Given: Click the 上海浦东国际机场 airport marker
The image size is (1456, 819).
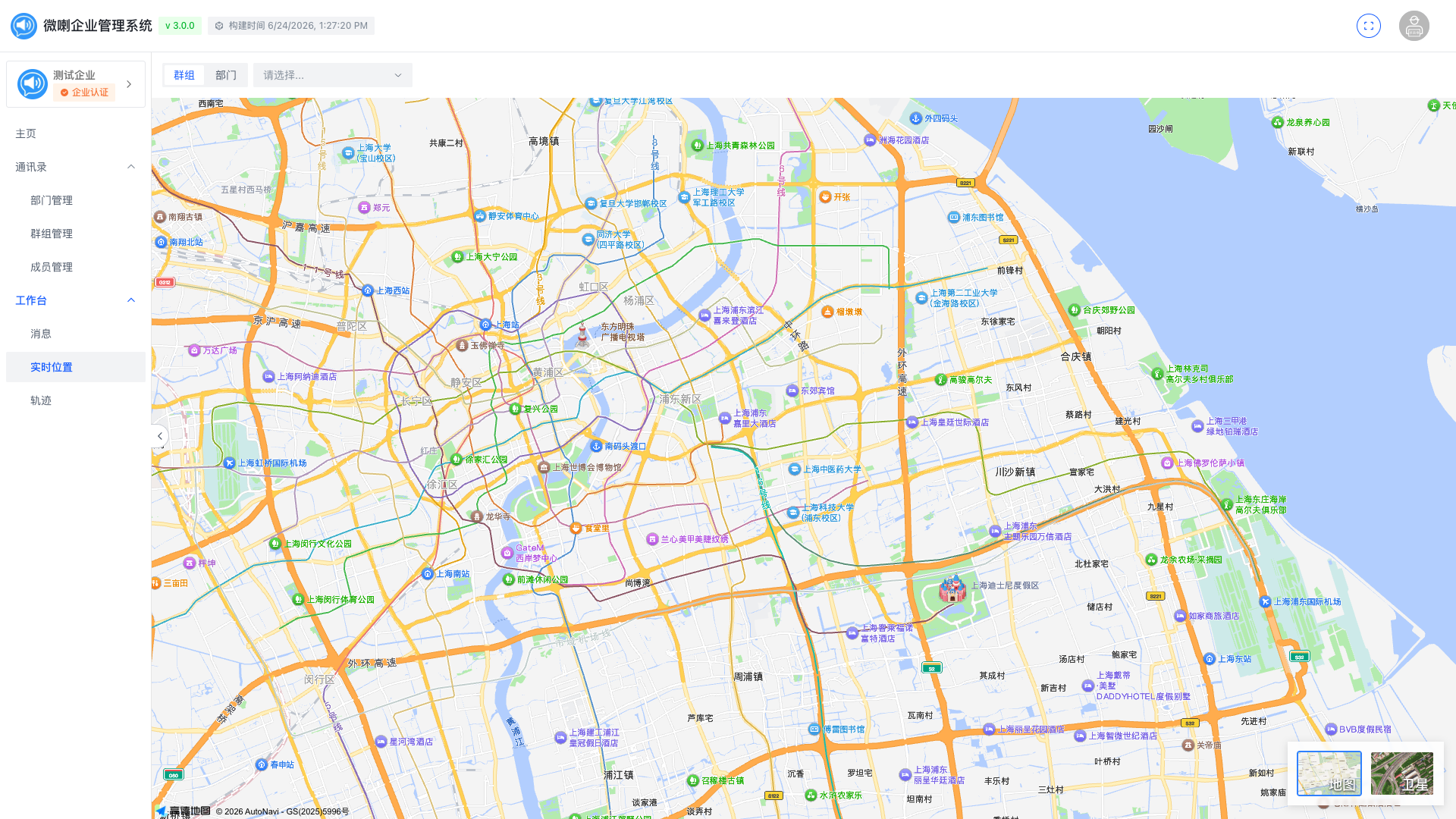Looking at the screenshot, I should click(x=1265, y=601).
